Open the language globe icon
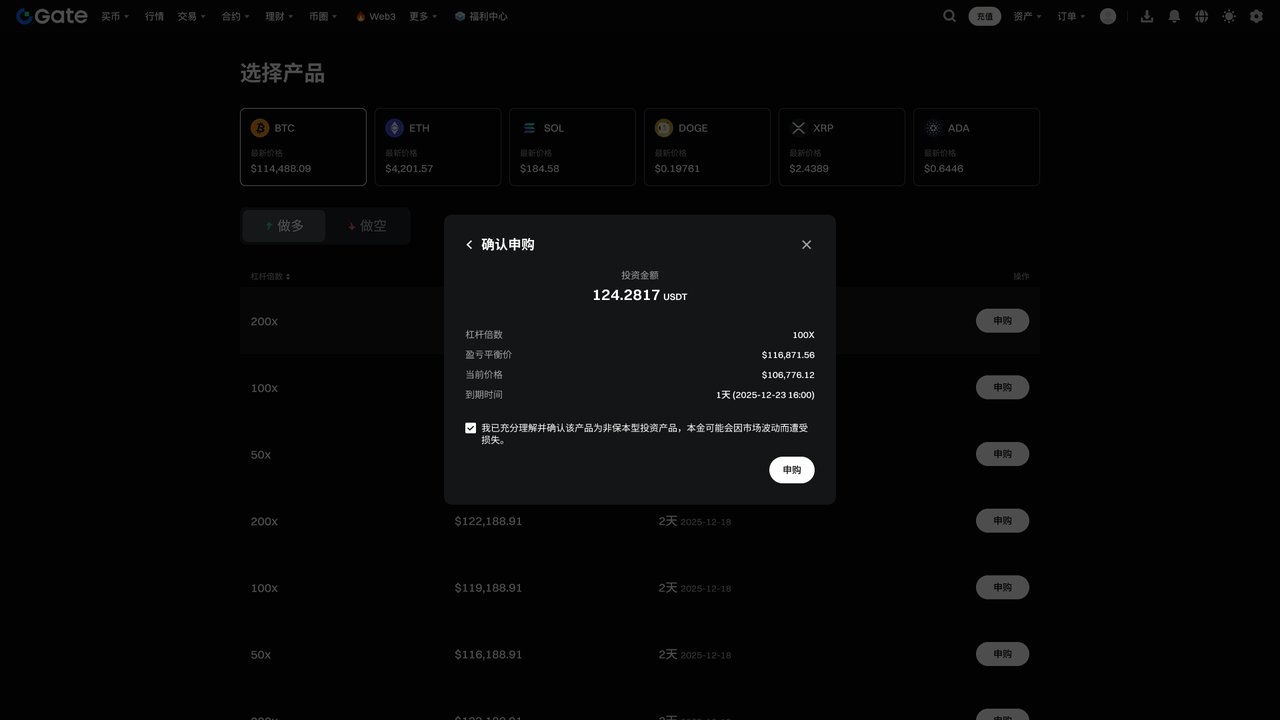 pos(1201,16)
